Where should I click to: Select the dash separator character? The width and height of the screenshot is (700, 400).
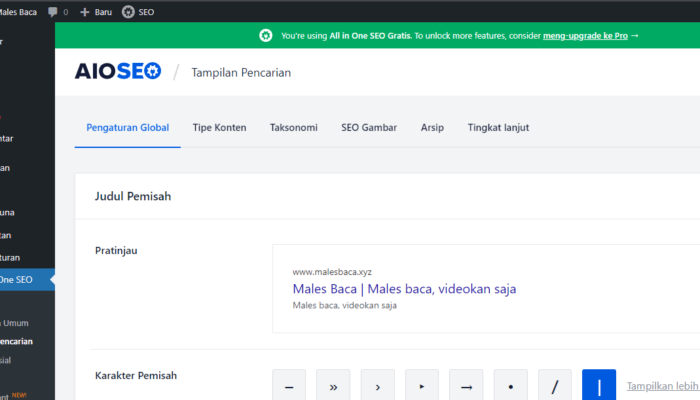click(289, 386)
